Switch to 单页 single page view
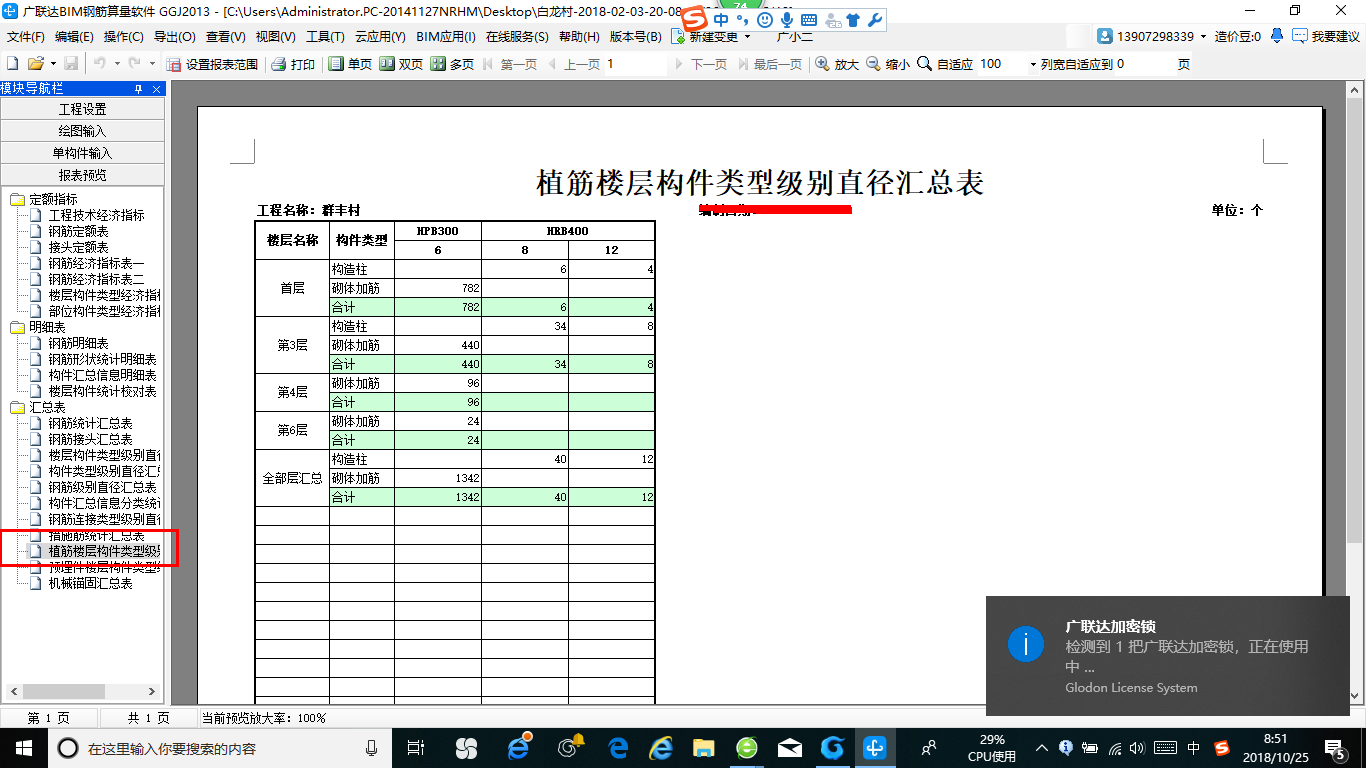This screenshot has width=1366, height=768. [x=350, y=64]
